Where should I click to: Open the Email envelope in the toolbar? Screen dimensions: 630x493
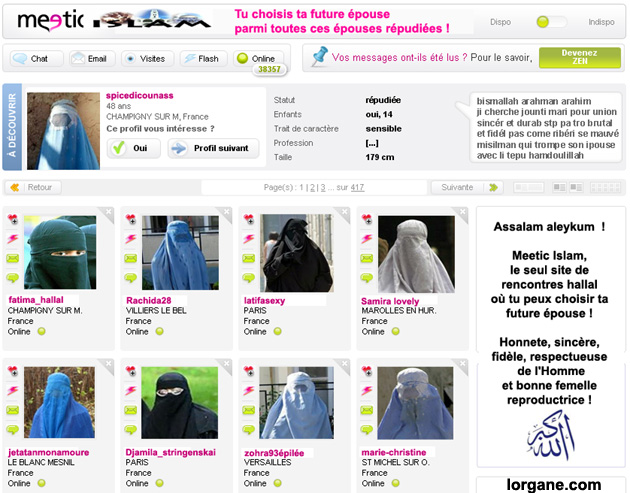click(92, 59)
